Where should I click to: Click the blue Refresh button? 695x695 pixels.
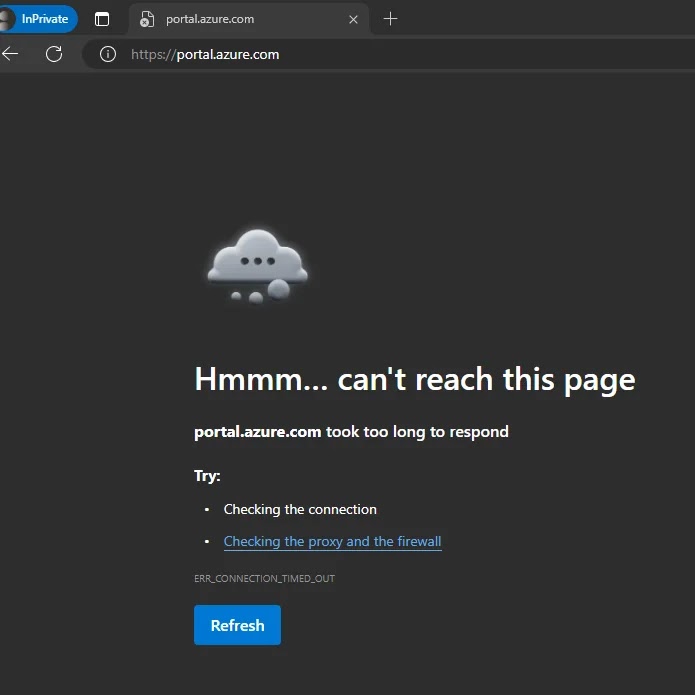click(x=237, y=625)
